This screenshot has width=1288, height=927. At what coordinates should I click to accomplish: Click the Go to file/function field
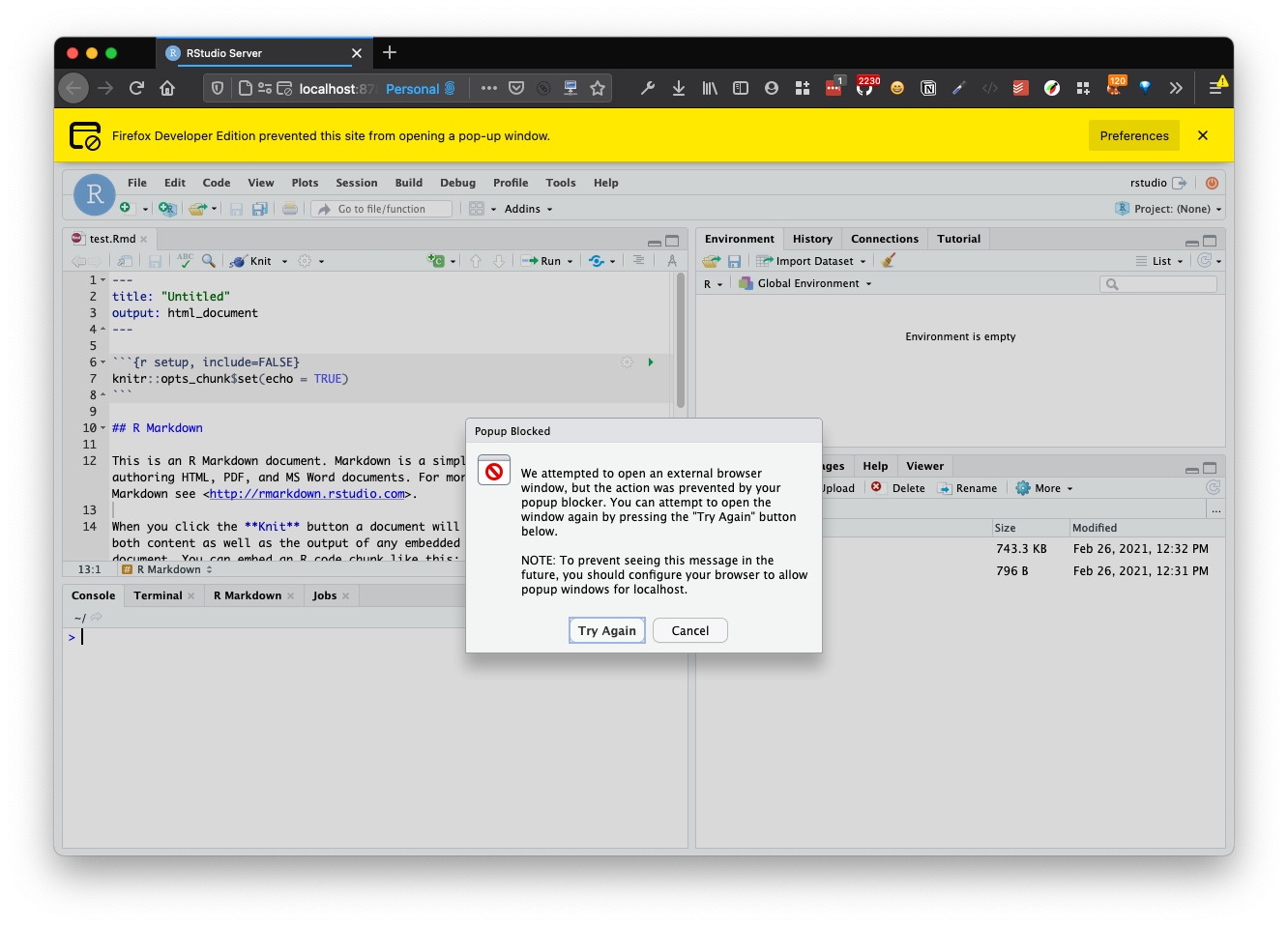tap(382, 209)
